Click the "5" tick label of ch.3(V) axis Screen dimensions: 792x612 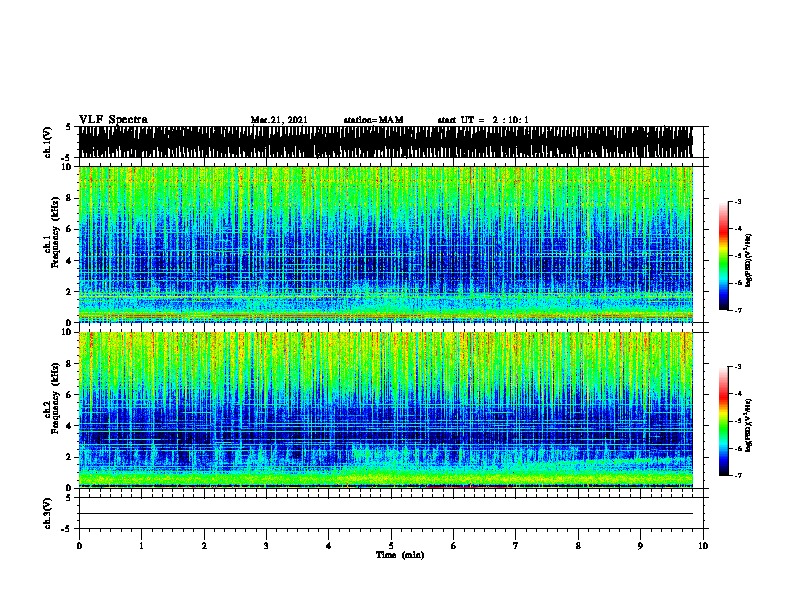click(69, 498)
